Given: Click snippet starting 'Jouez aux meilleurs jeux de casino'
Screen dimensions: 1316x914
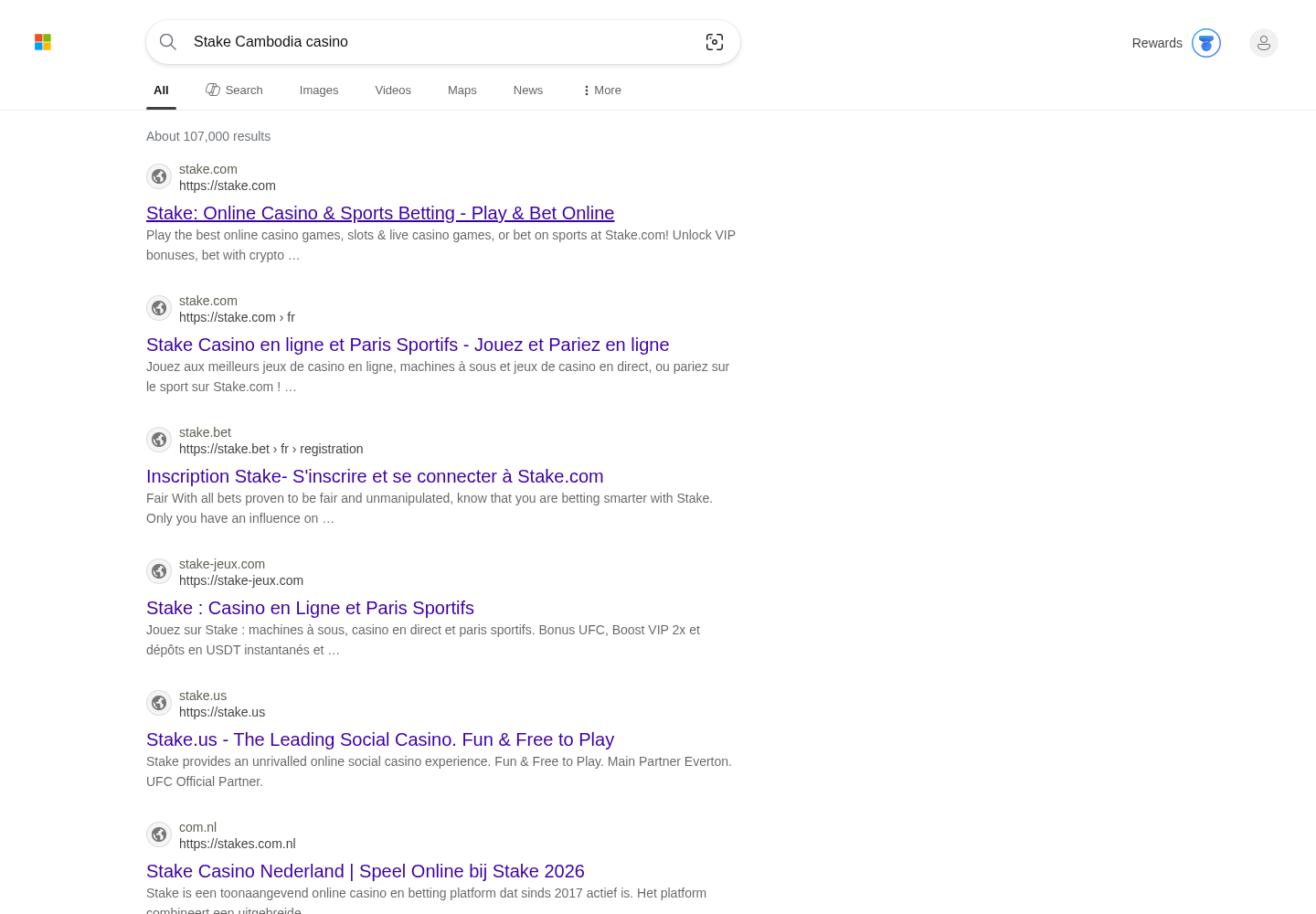Looking at the screenshot, I should 438,377.
